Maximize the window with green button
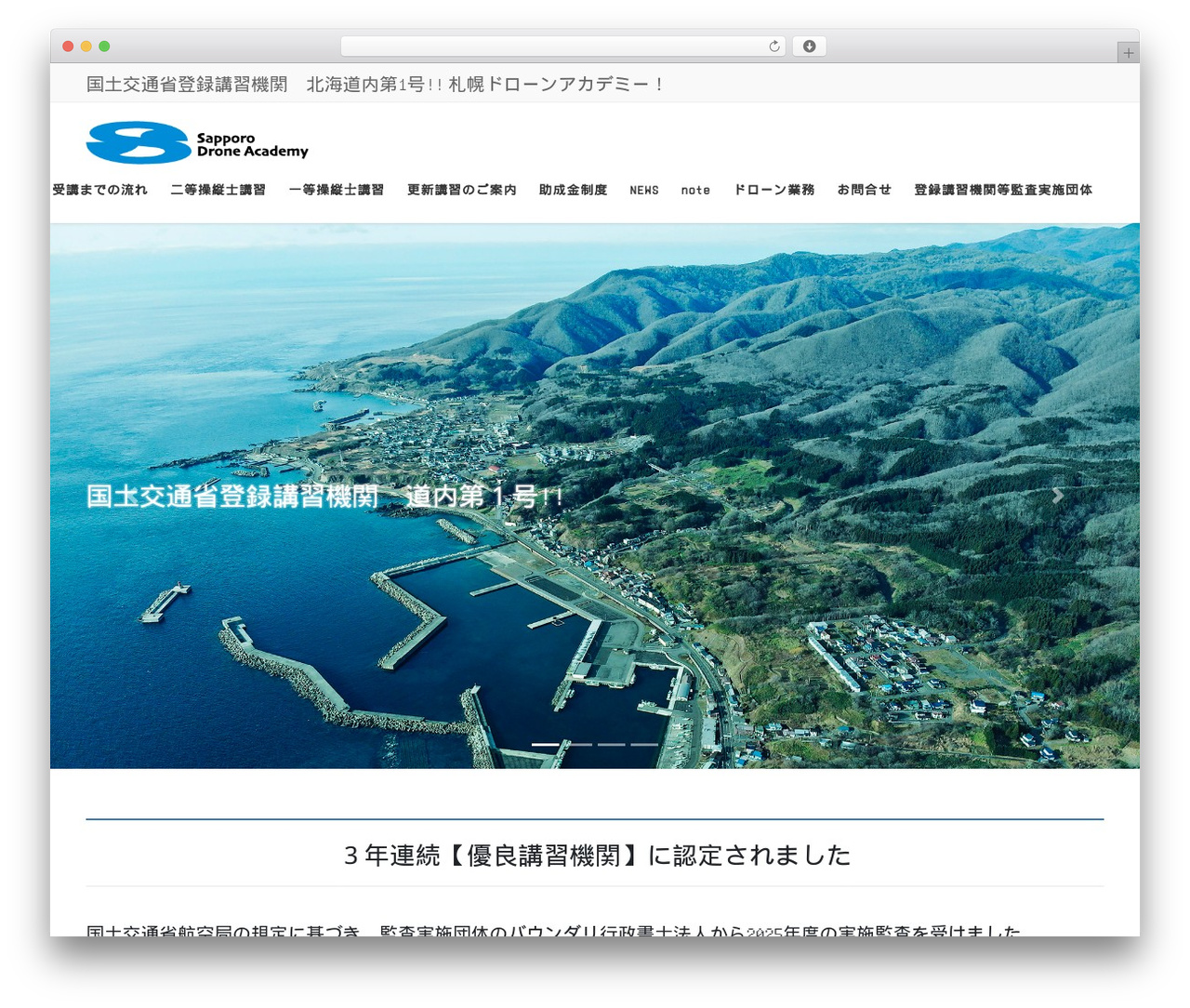Screen dimensions: 1190x1008 (x=104, y=46)
